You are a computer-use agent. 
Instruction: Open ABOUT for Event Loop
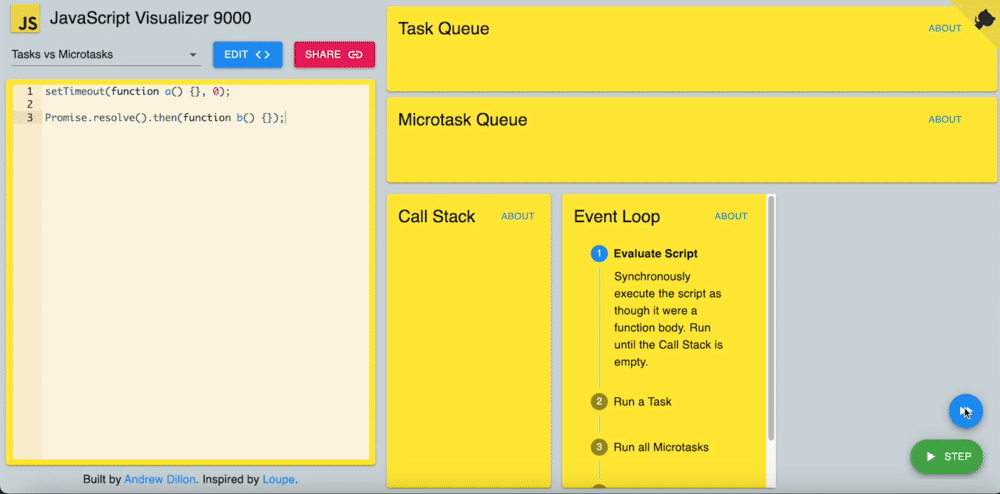point(731,216)
